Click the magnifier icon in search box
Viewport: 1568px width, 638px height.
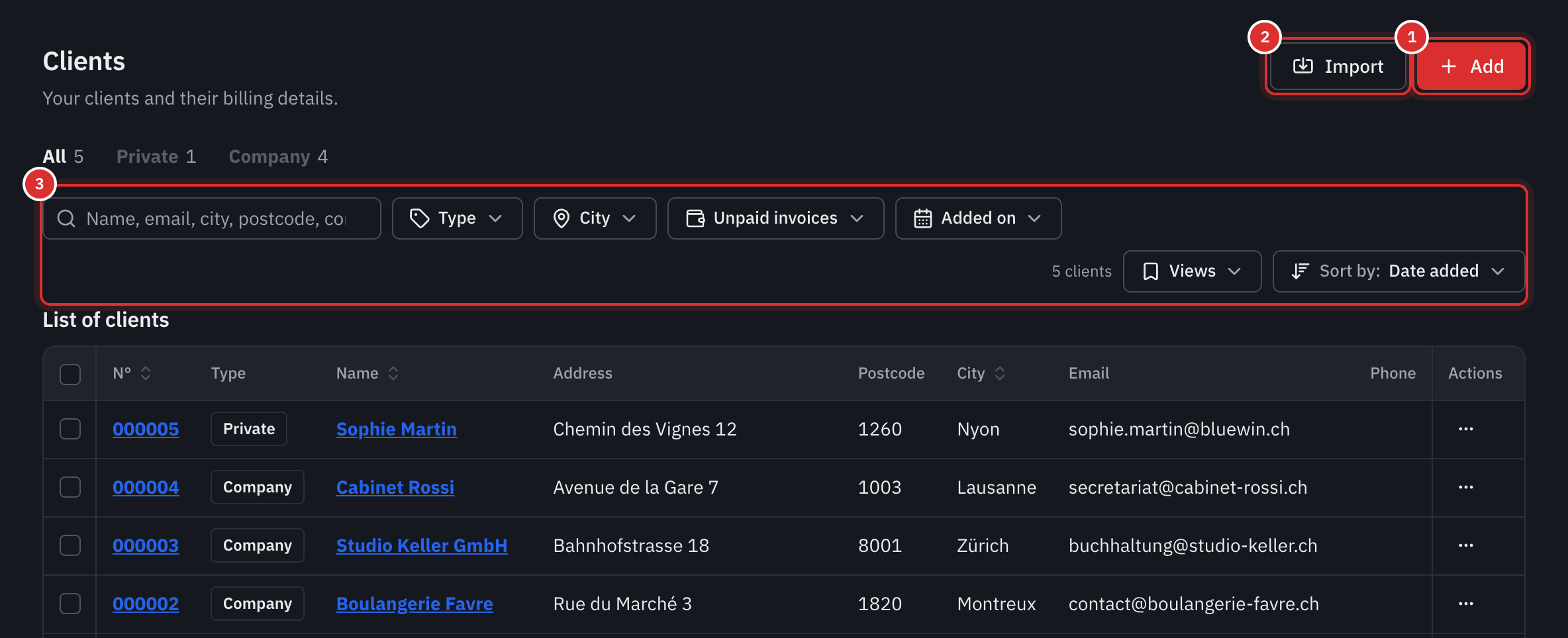point(66,218)
